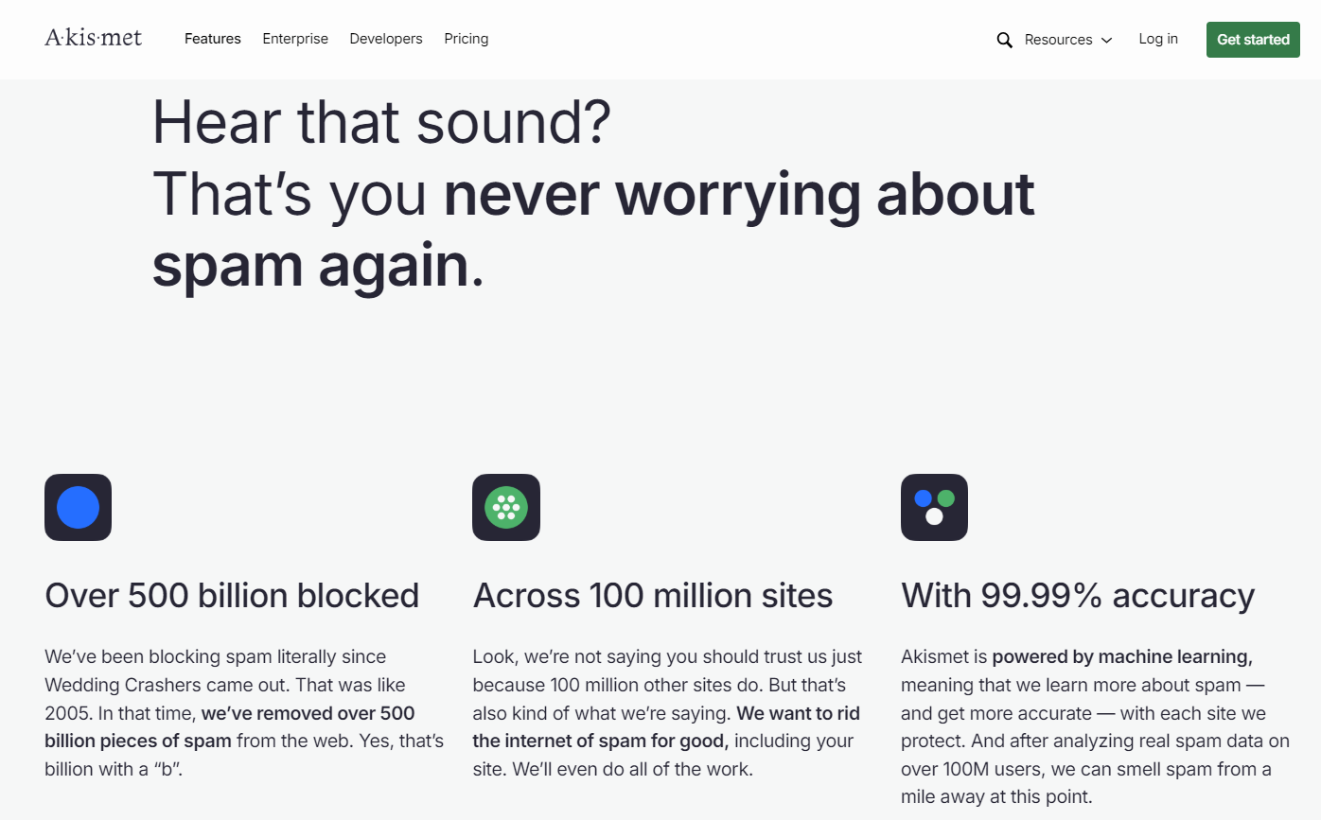Click the green dotted circle icon
This screenshot has width=1321, height=820.
click(x=506, y=507)
